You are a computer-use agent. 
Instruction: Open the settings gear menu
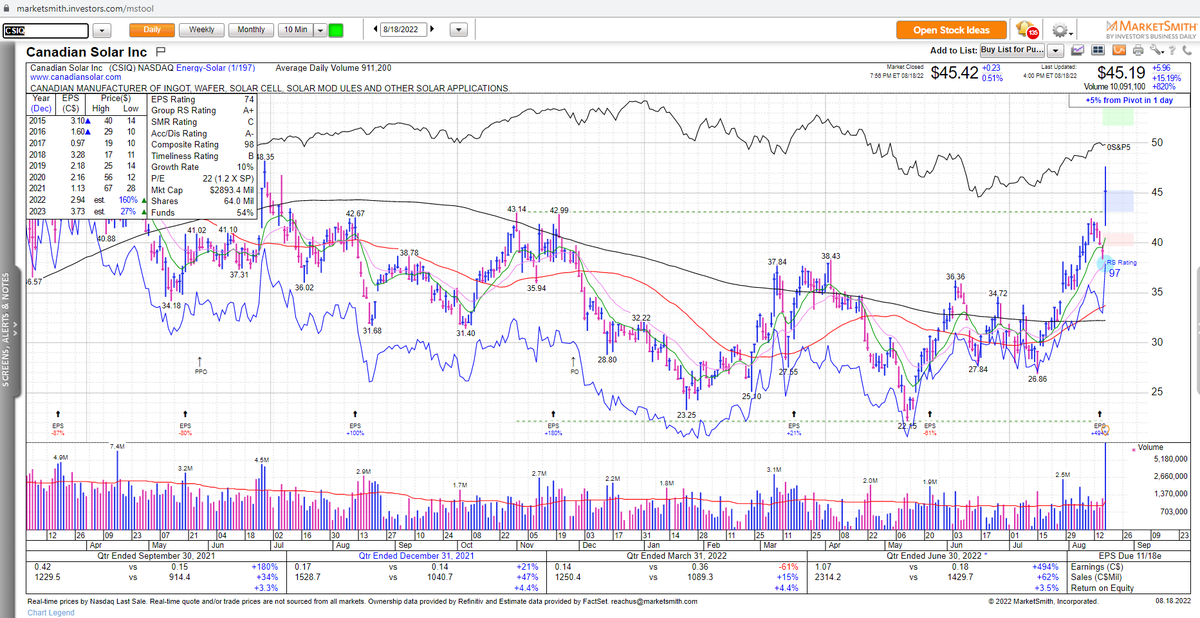(1060, 30)
